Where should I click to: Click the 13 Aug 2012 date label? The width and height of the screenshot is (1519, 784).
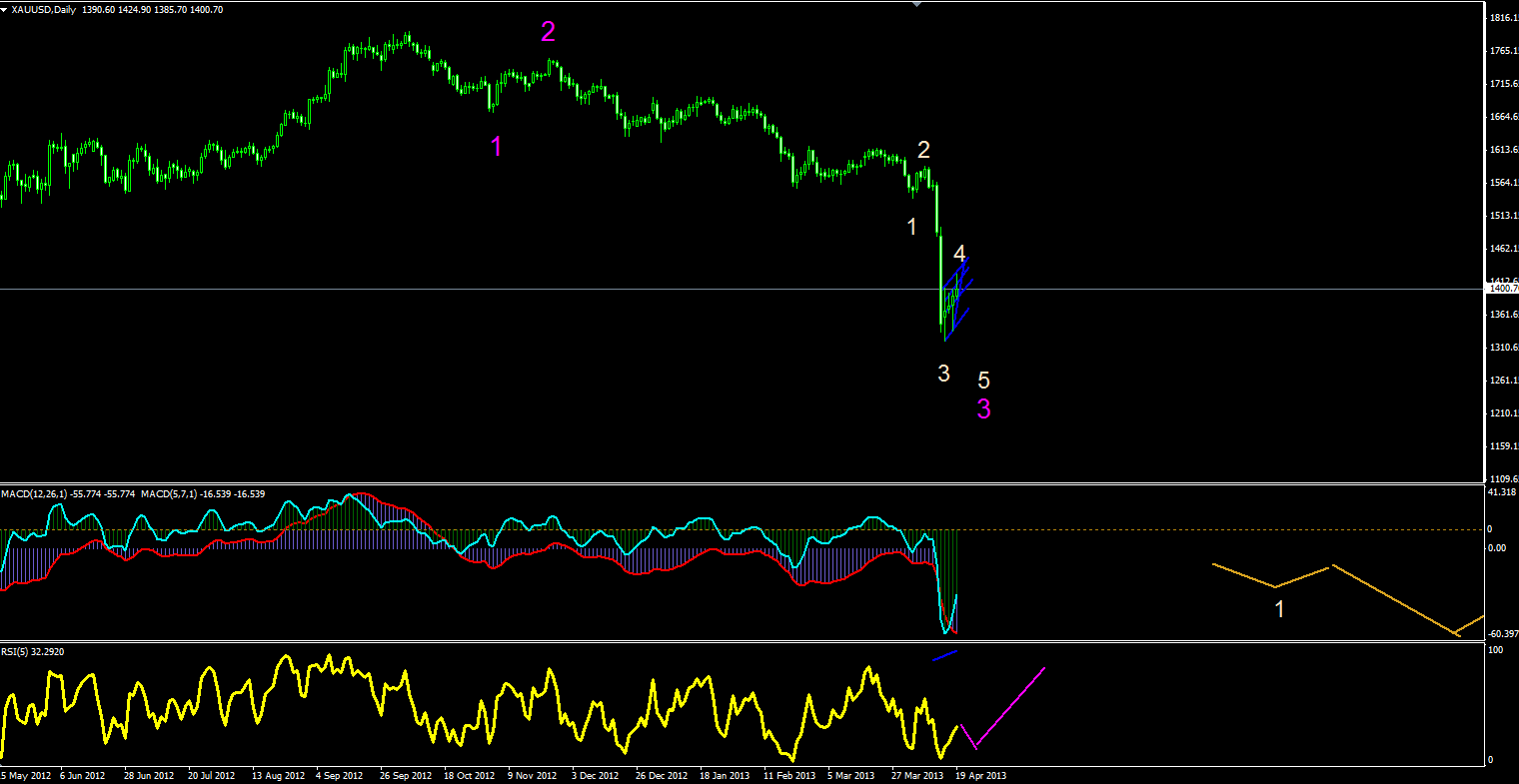pos(278,775)
